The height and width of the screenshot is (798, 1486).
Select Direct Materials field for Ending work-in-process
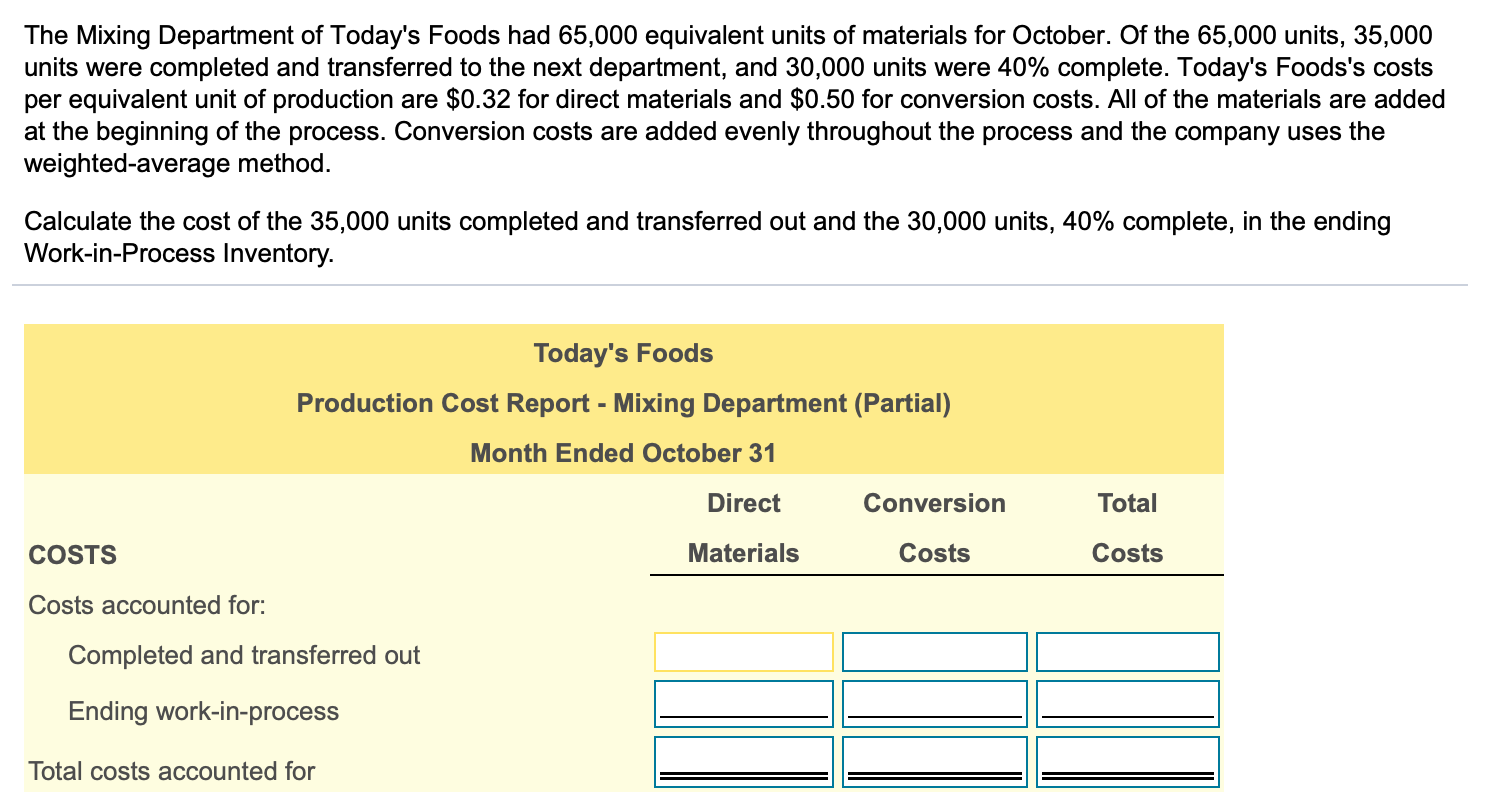744,704
